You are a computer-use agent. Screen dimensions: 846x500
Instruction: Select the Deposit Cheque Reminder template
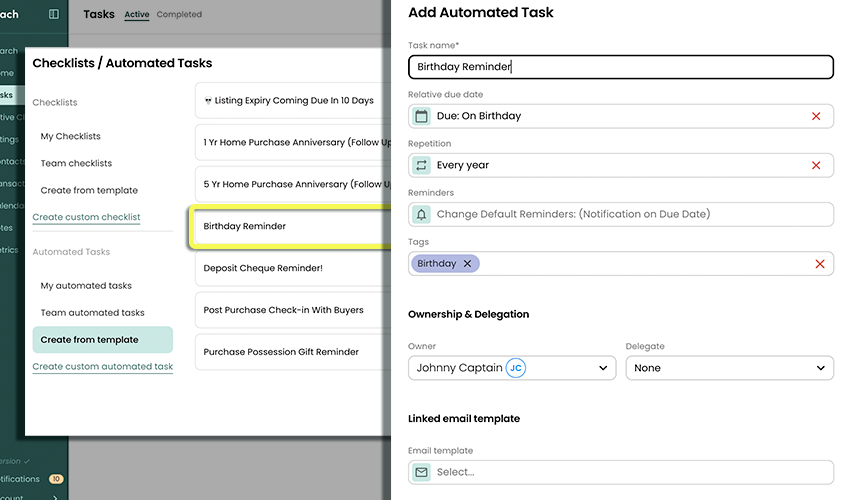263,268
